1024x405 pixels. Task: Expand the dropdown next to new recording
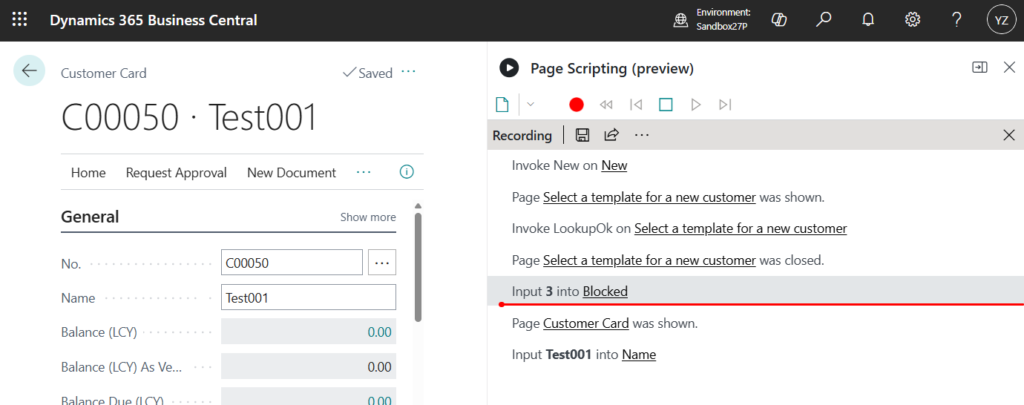point(530,104)
